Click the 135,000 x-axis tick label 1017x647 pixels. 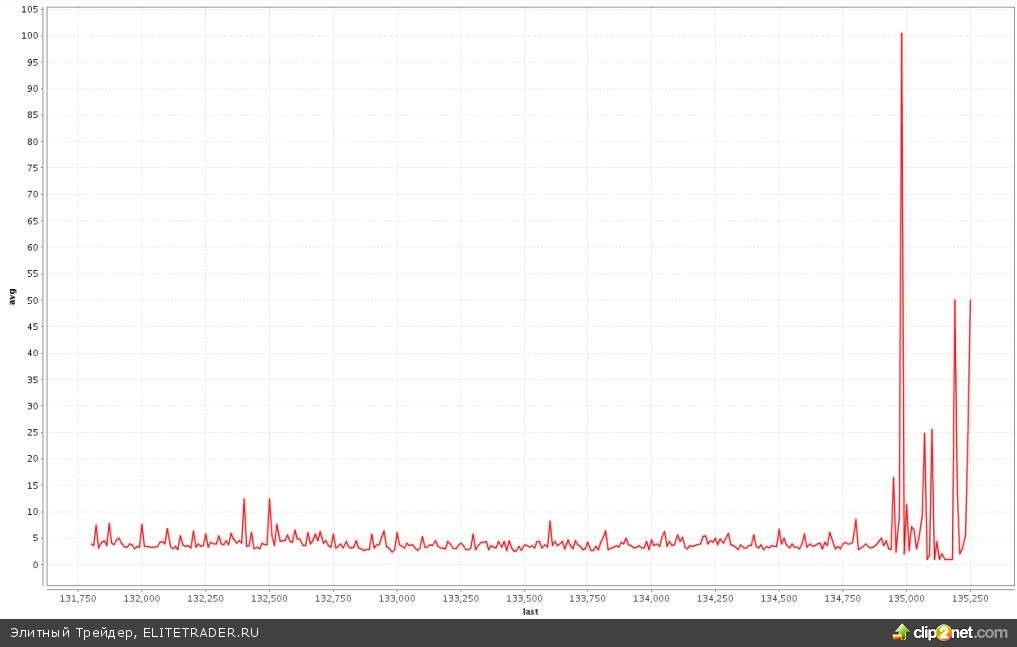906,598
